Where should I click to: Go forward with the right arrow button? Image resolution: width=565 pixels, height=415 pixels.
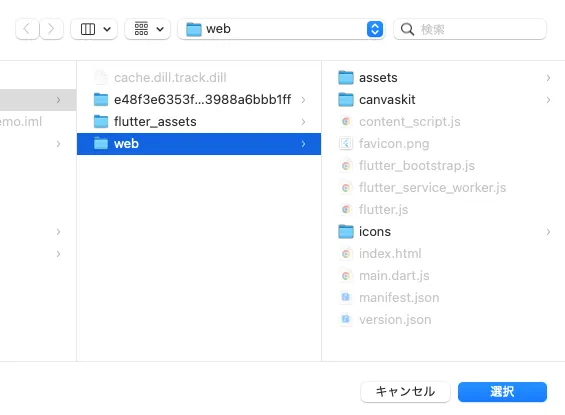51,29
